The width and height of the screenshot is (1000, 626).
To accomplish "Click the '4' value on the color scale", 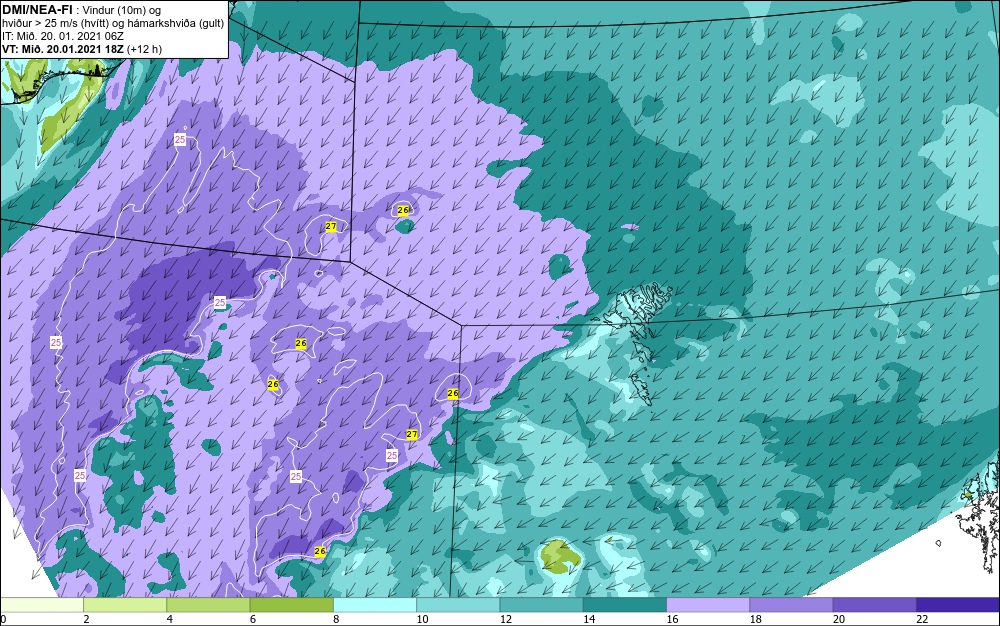I will coord(170,619).
